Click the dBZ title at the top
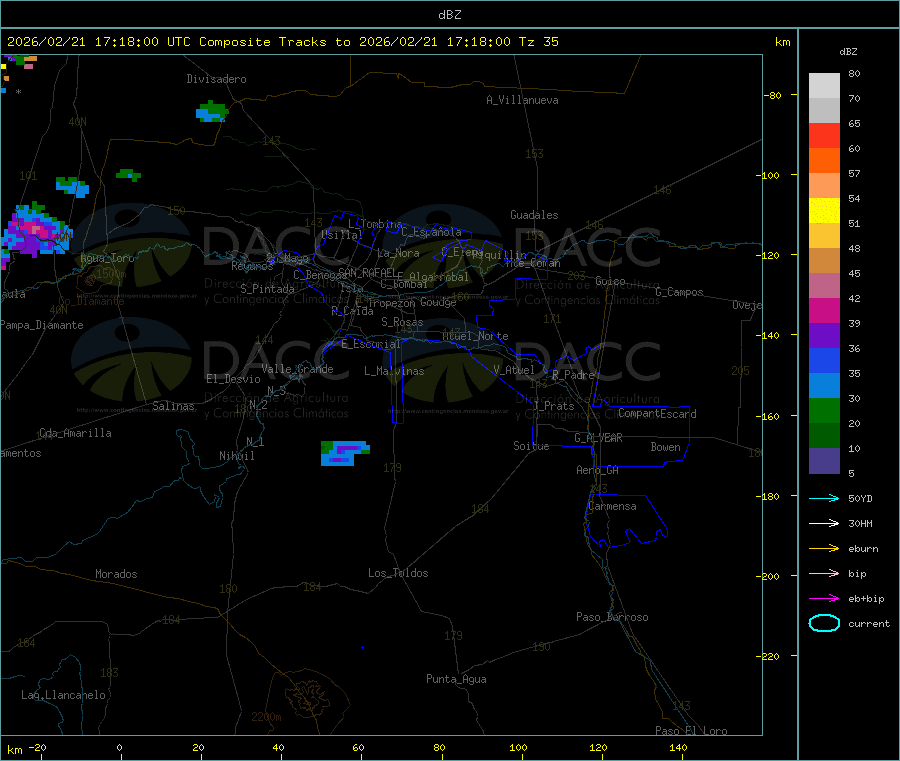Screen dimensions: 900x761 450,15
